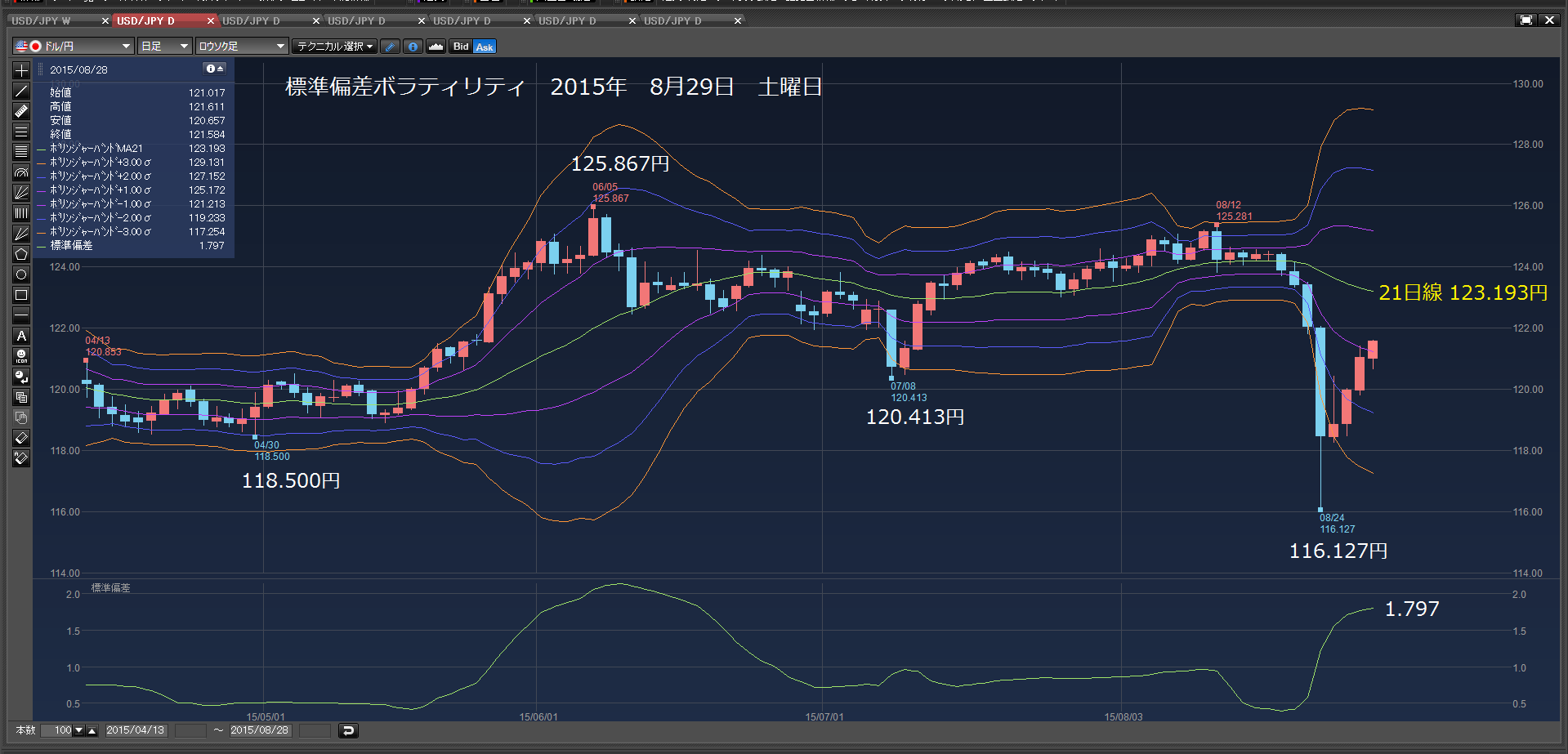Viewport: 1568px width, 754px height.
Task: Click the 21日線 123.193円 annotation
Action: click(x=1463, y=292)
